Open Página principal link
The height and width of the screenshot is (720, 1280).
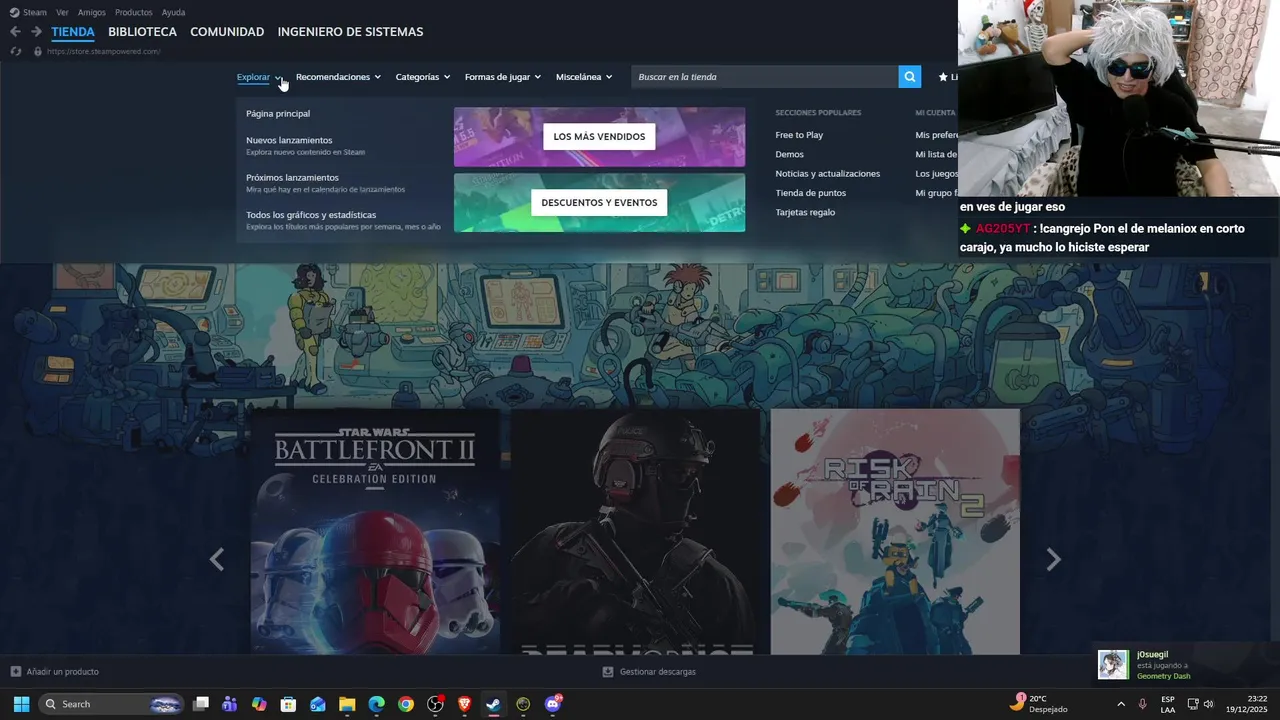pyautogui.click(x=278, y=114)
